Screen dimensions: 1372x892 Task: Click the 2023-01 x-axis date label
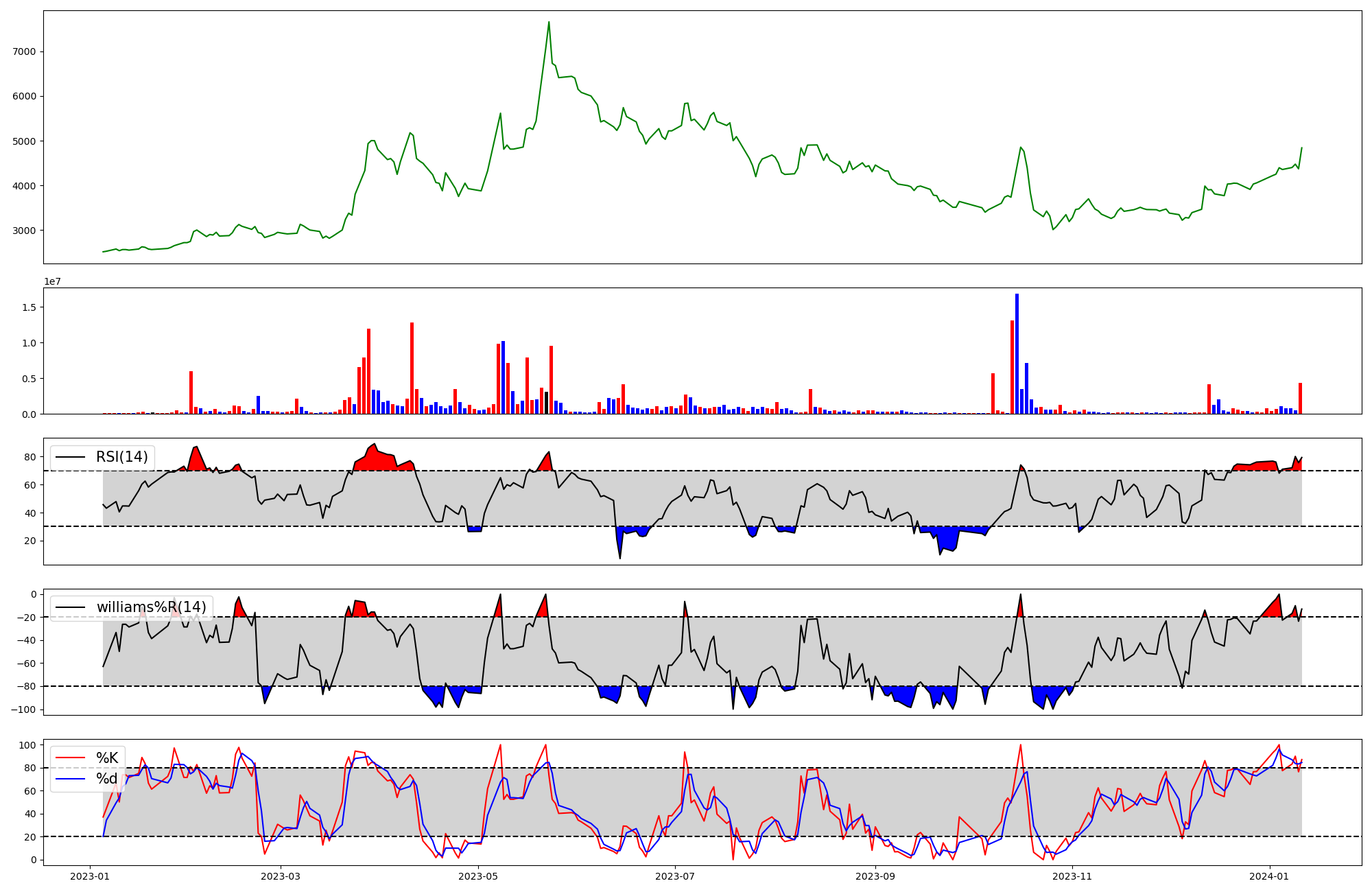click(x=90, y=876)
